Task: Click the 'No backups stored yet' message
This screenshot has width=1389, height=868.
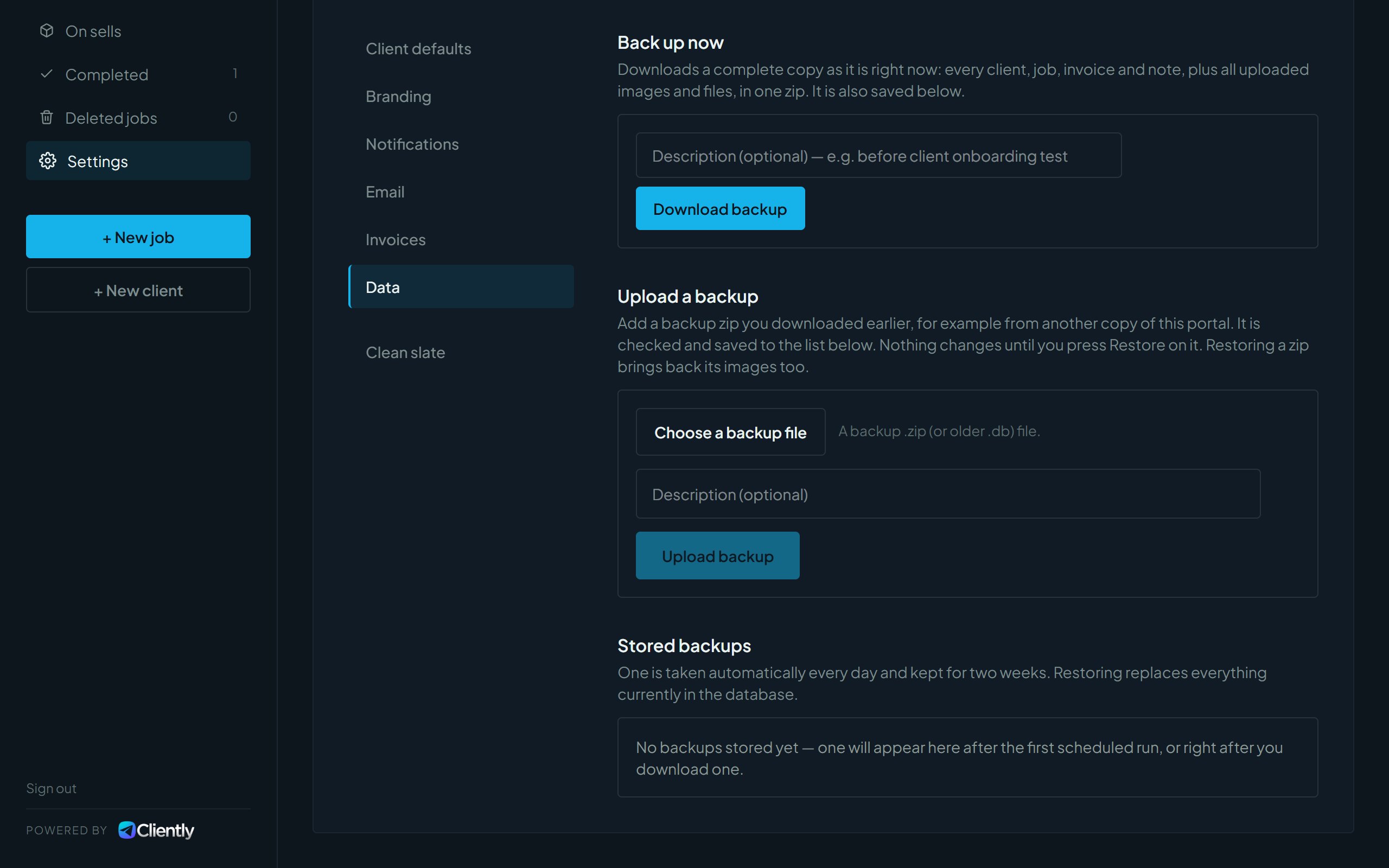Action: 959,758
